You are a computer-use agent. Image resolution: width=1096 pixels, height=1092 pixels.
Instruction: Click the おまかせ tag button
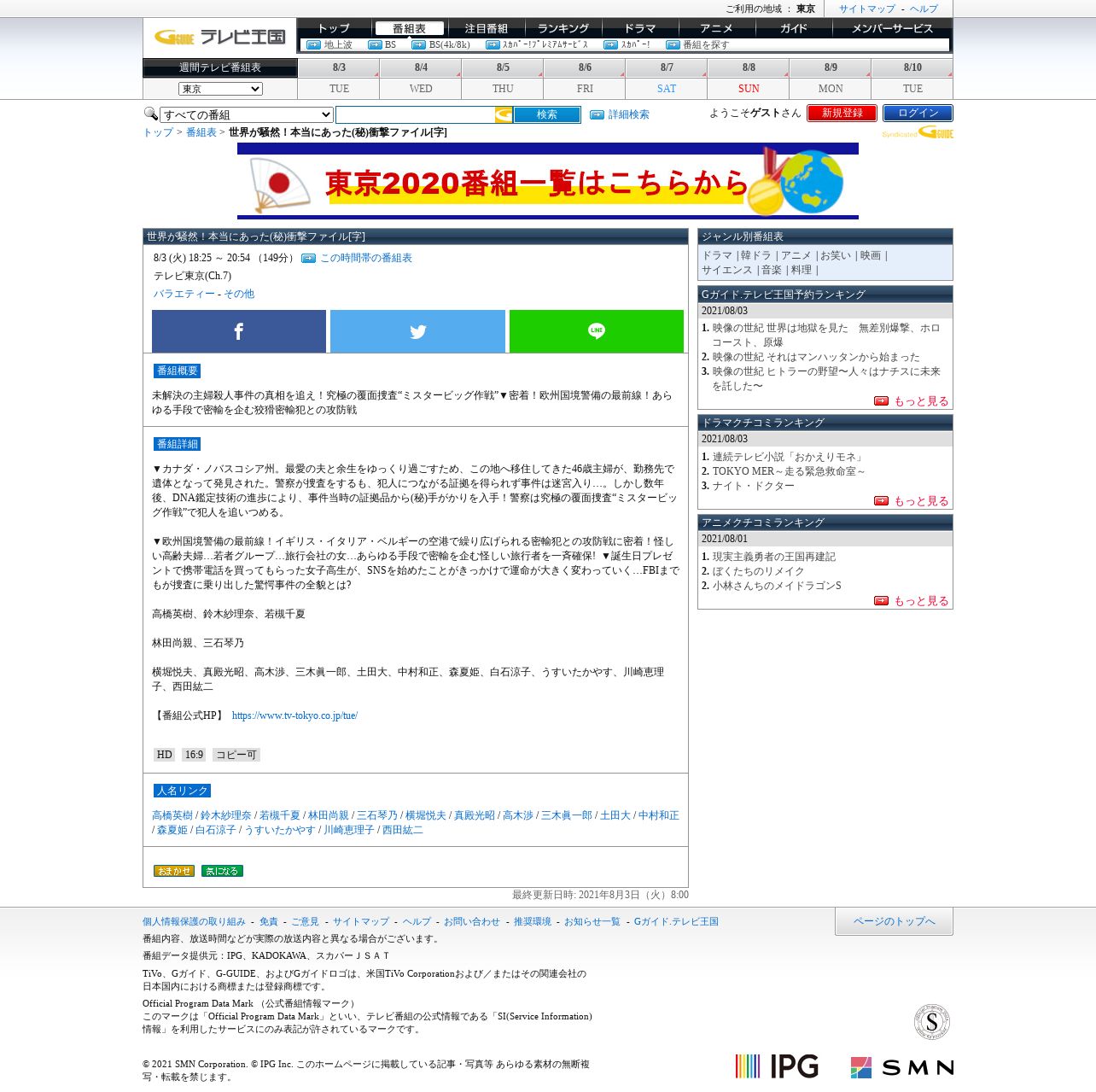pos(174,871)
